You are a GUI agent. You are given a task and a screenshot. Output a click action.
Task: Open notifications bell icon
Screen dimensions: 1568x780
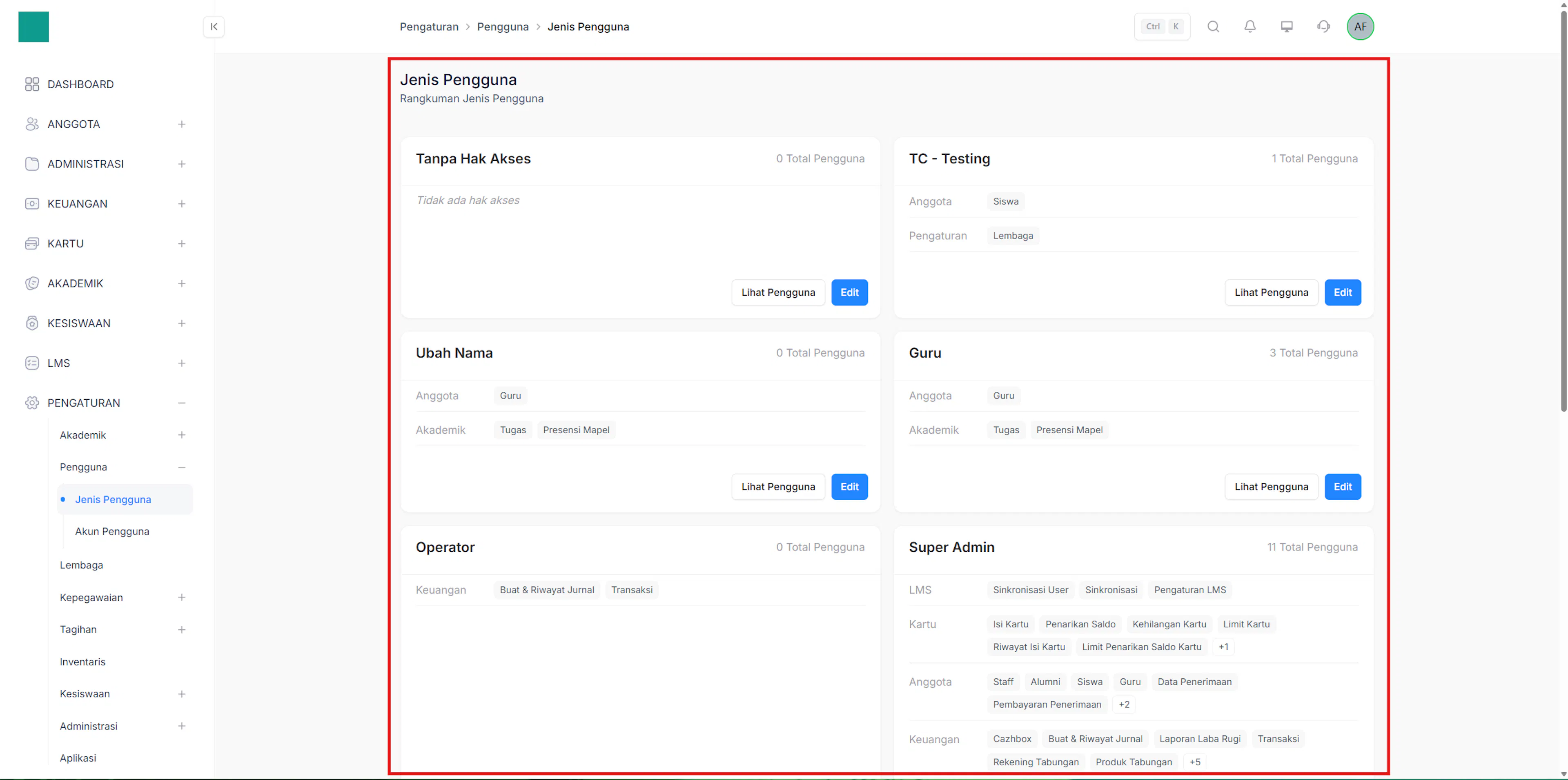(1249, 27)
